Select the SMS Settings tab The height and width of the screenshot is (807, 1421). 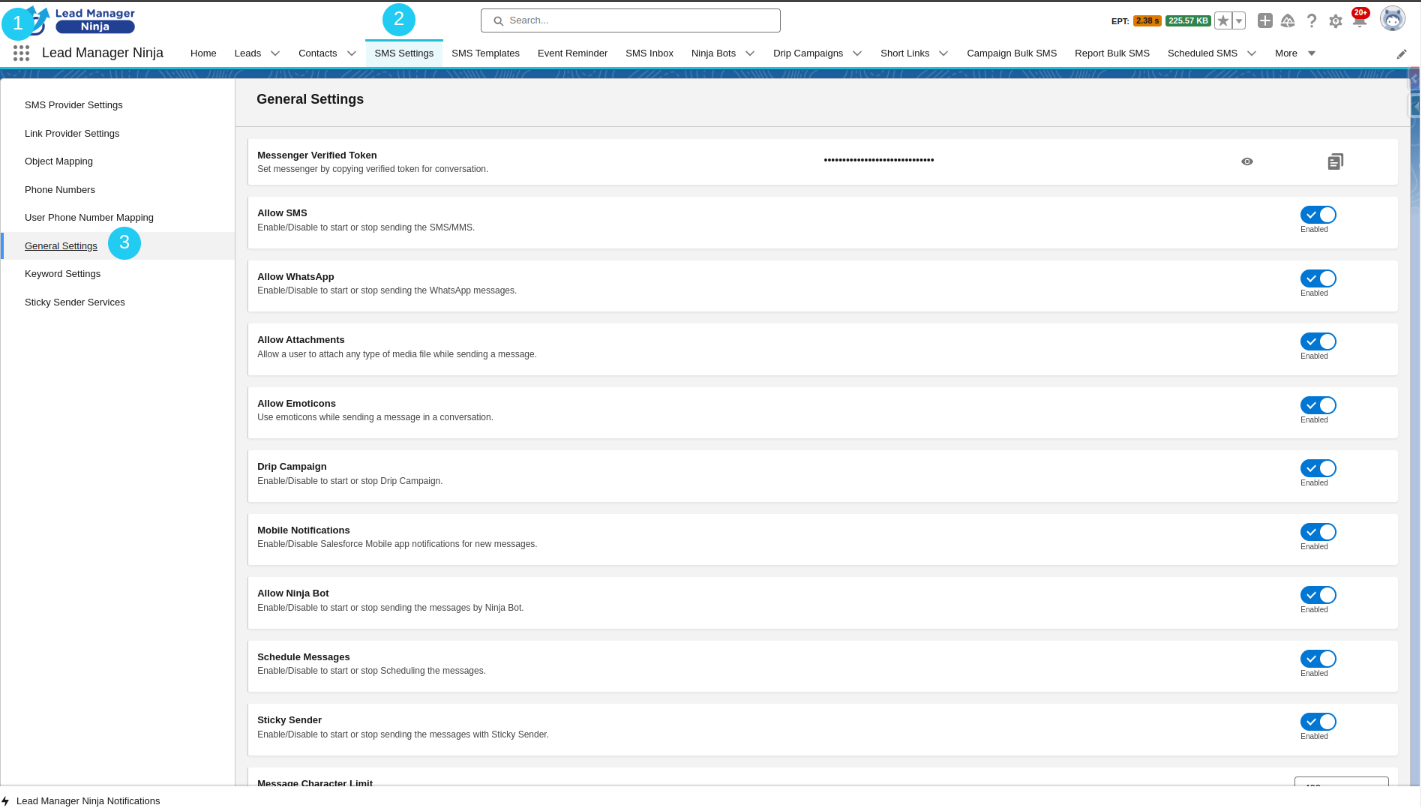[404, 53]
